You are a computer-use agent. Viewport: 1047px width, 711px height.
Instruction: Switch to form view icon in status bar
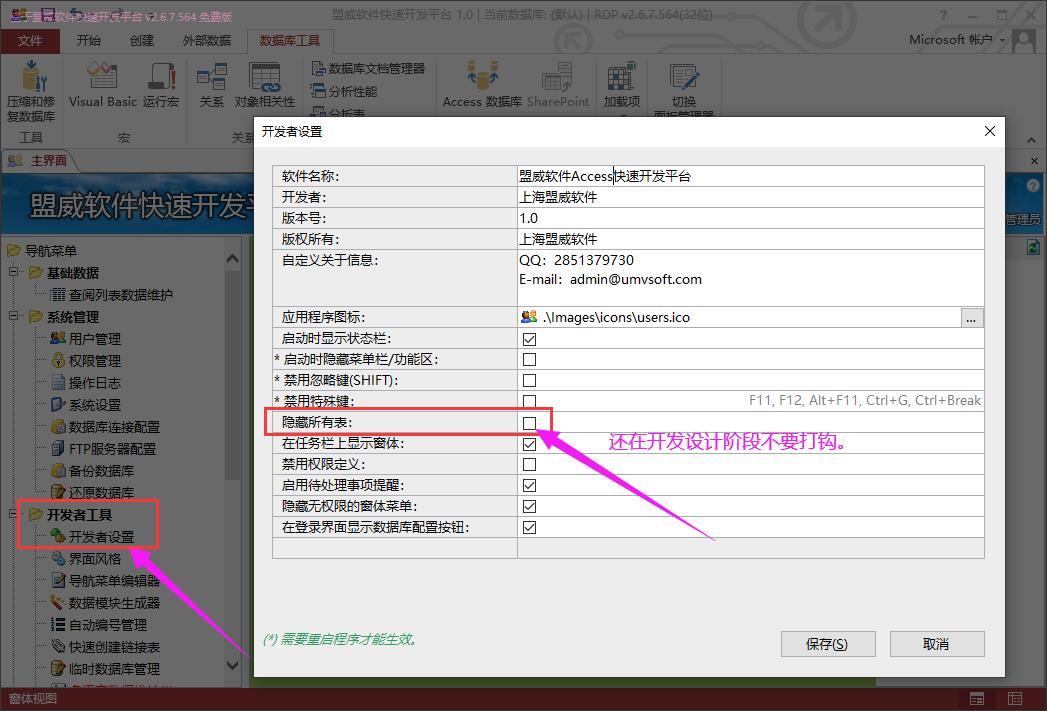(977, 699)
